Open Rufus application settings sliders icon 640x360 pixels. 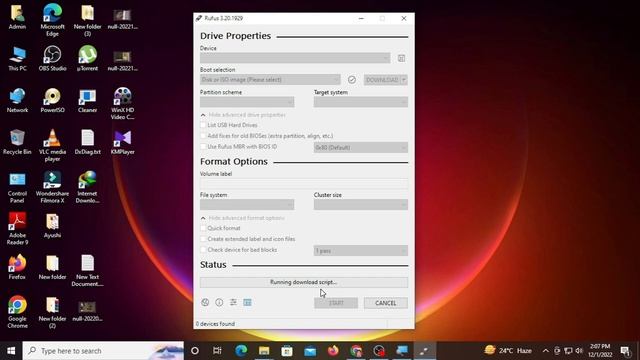point(233,302)
